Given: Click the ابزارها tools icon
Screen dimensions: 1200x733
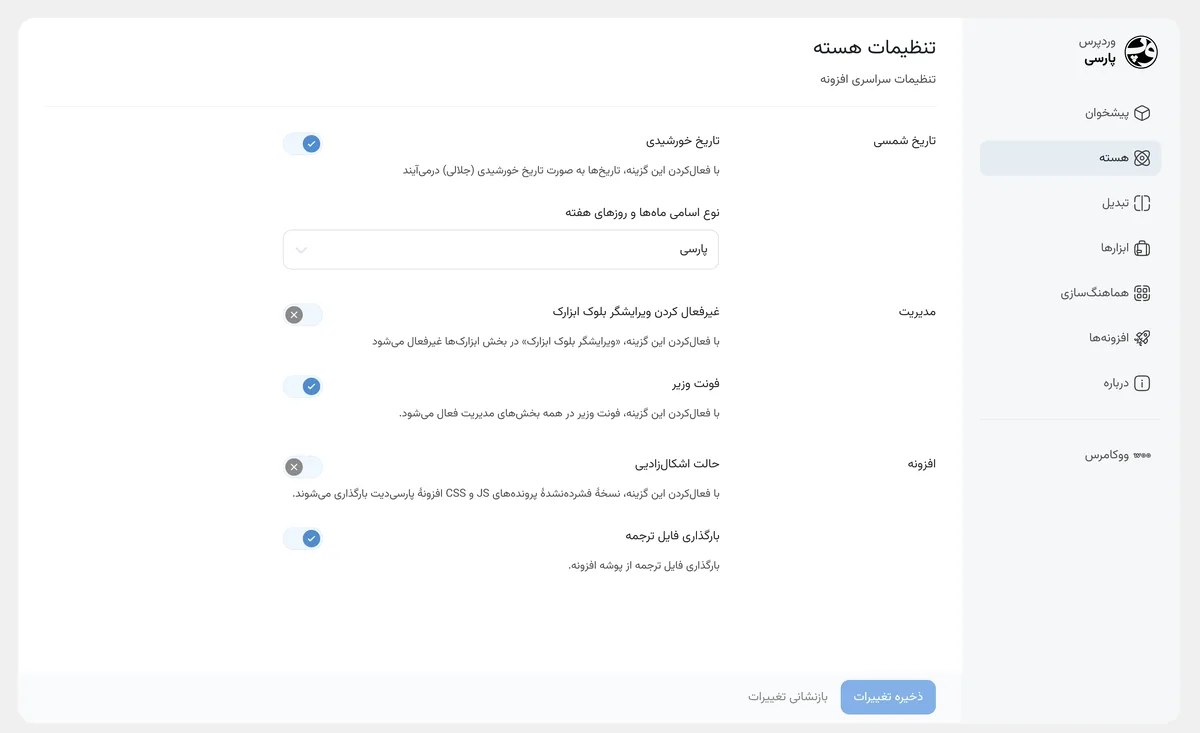Looking at the screenshot, I should (1143, 248).
